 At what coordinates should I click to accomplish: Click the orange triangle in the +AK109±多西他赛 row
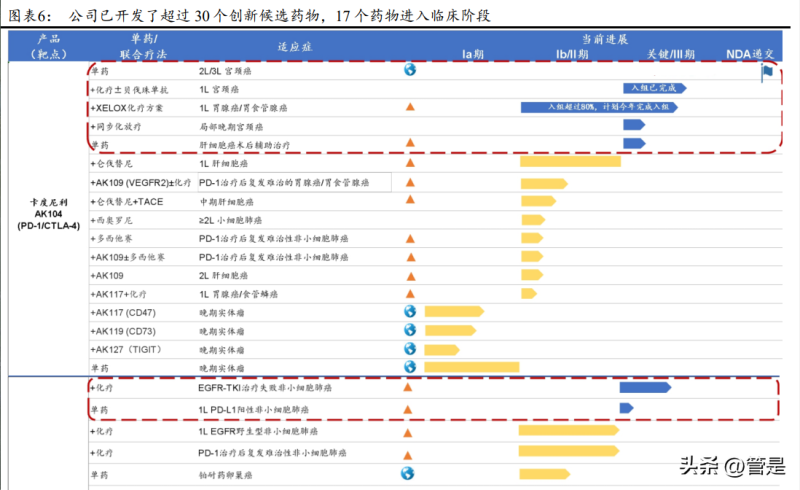pyautogui.click(x=411, y=257)
